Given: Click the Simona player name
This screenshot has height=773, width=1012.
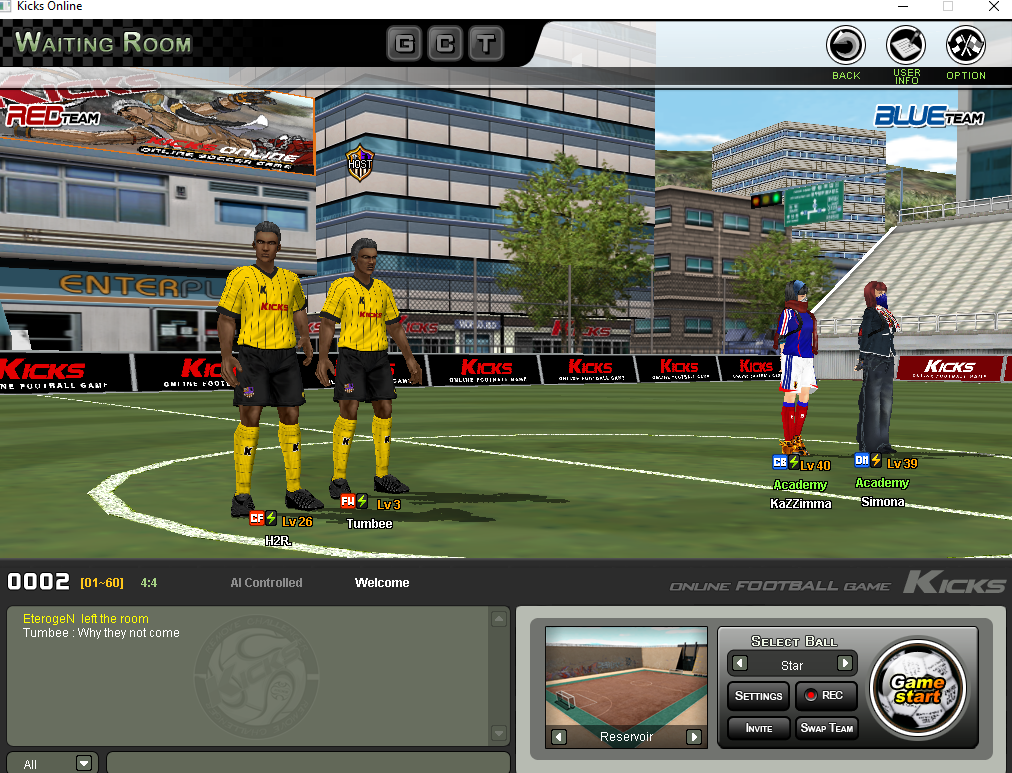Looking at the screenshot, I should pos(882,501).
